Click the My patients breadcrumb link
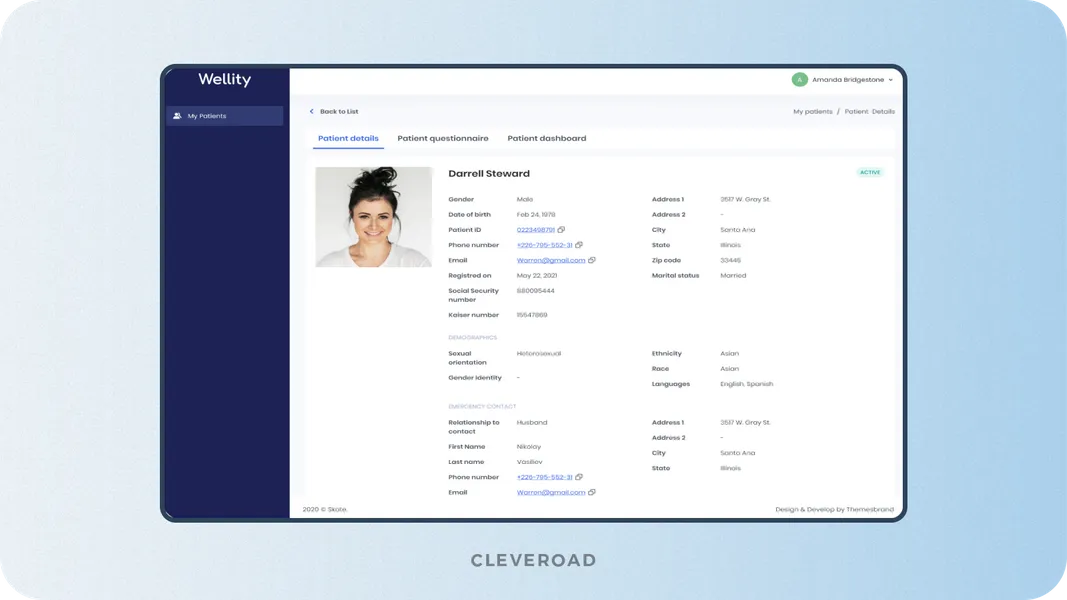1067x600 pixels. click(x=813, y=111)
